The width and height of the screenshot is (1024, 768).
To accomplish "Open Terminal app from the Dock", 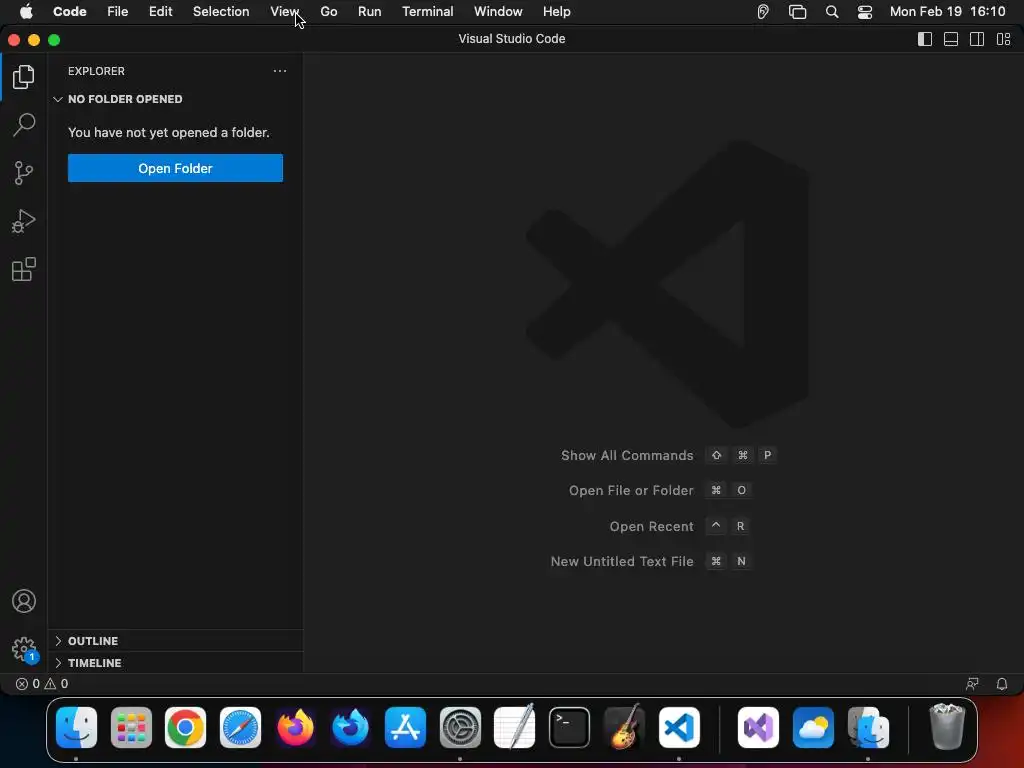I will pyautogui.click(x=569, y=728).
